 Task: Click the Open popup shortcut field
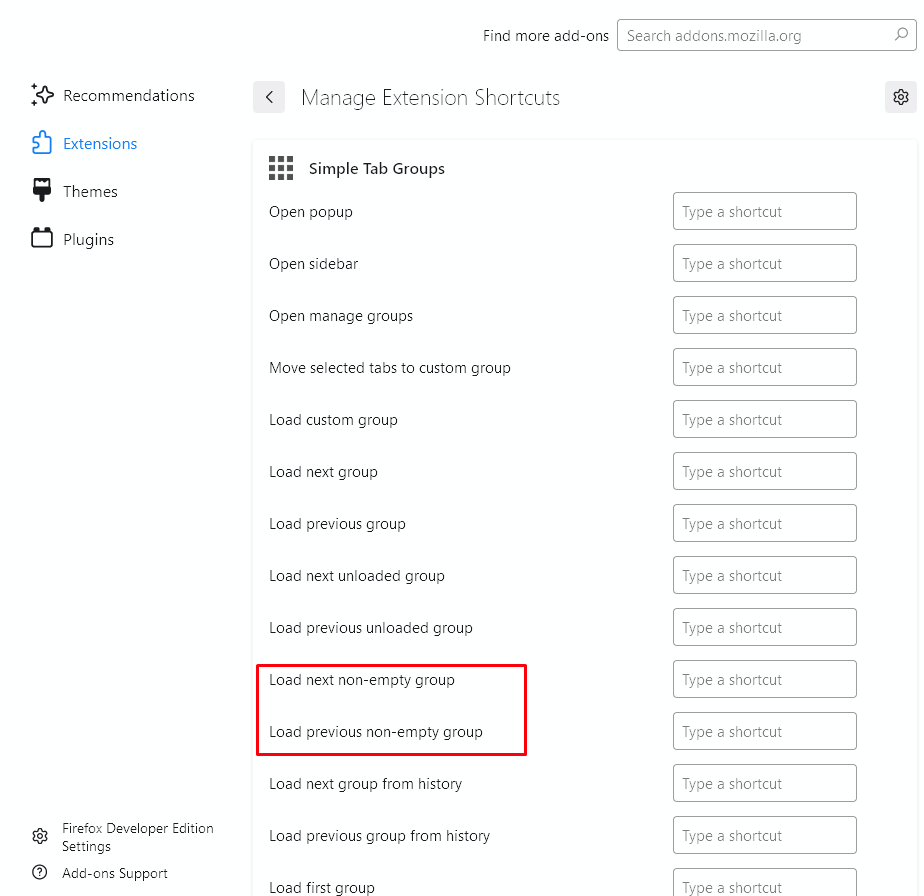coord(764,211)
